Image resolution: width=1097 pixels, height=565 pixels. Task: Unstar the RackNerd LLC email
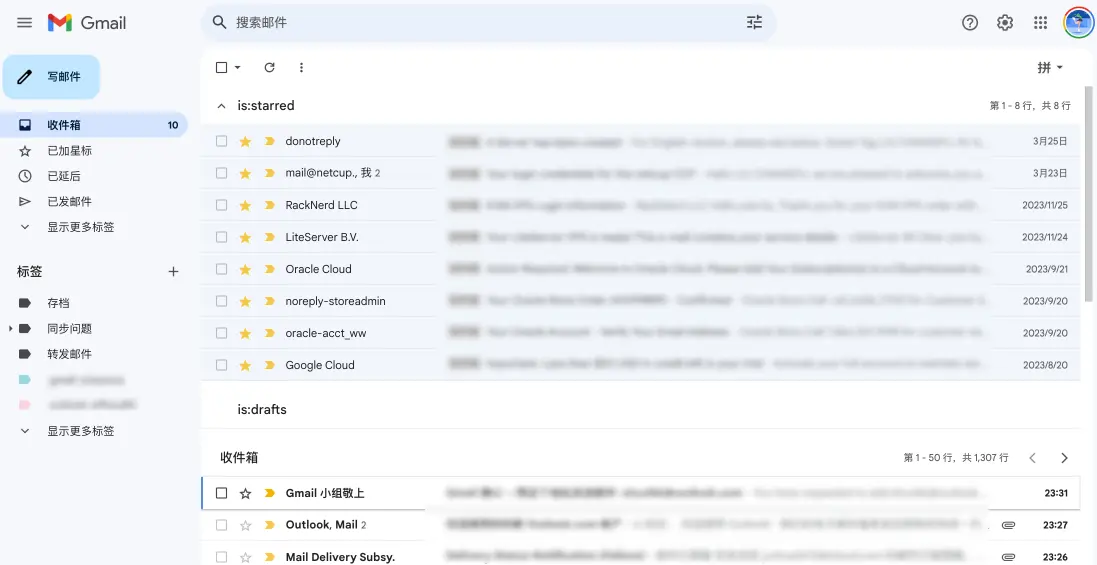click(x=245, y=205)
